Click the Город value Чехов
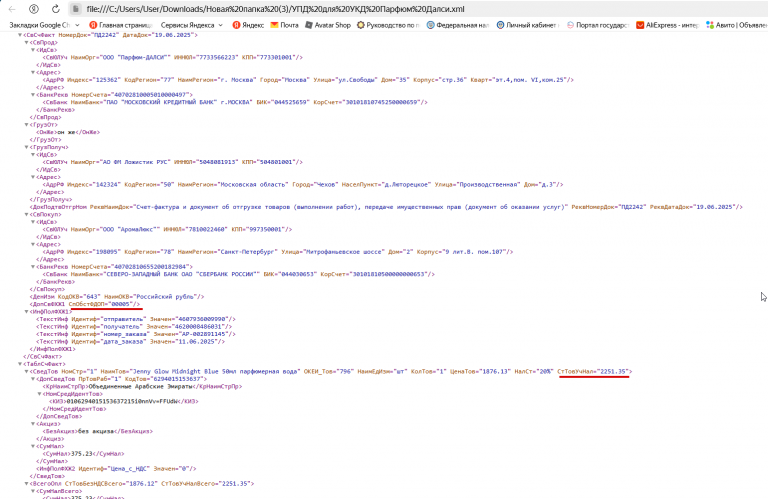 (323, 185)
